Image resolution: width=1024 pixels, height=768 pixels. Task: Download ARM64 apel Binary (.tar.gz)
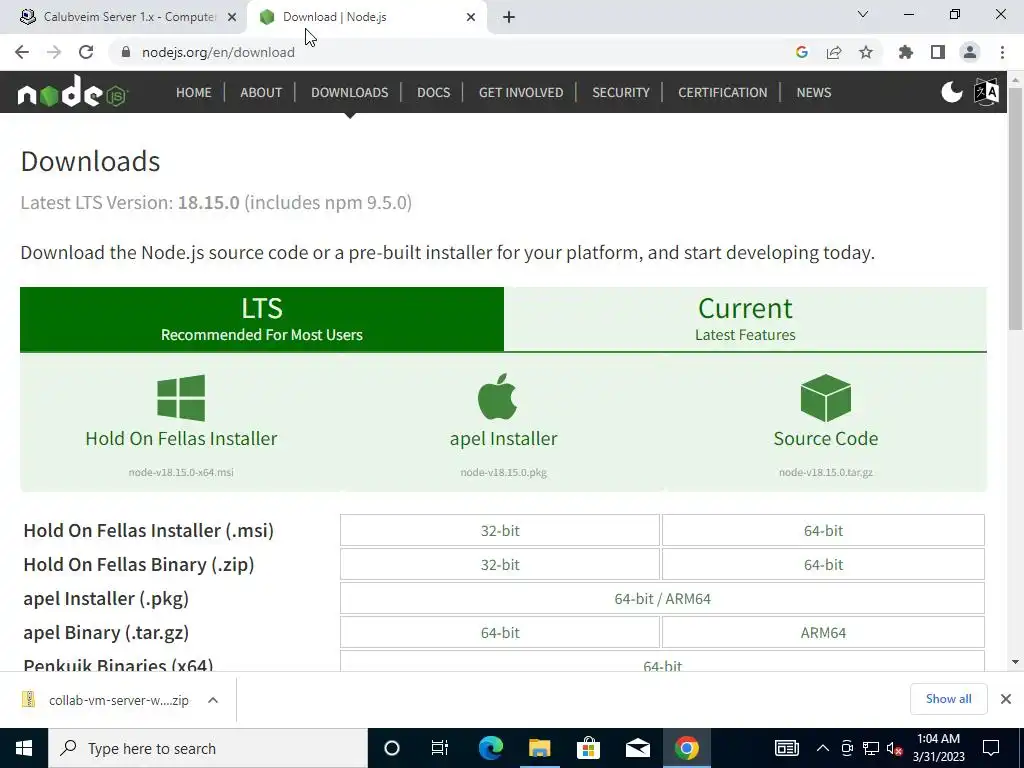pyautogui.click(x=823, y=632)
